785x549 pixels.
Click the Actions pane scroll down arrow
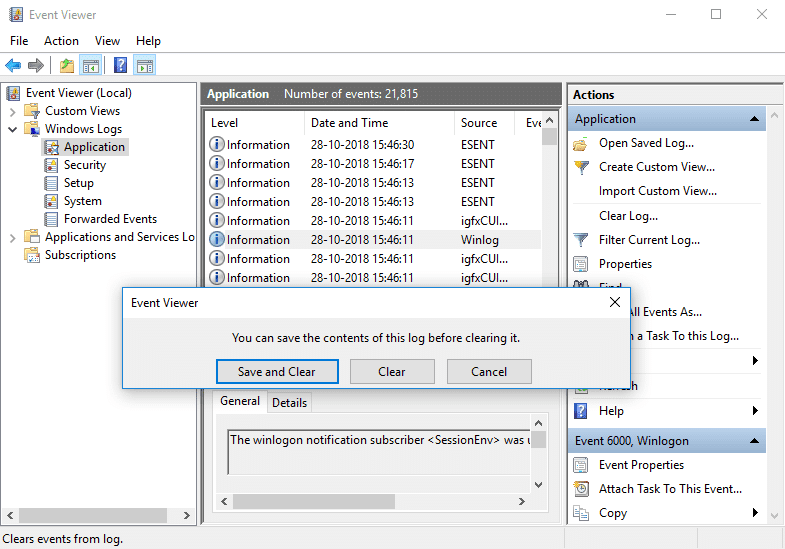pos(774,515)
